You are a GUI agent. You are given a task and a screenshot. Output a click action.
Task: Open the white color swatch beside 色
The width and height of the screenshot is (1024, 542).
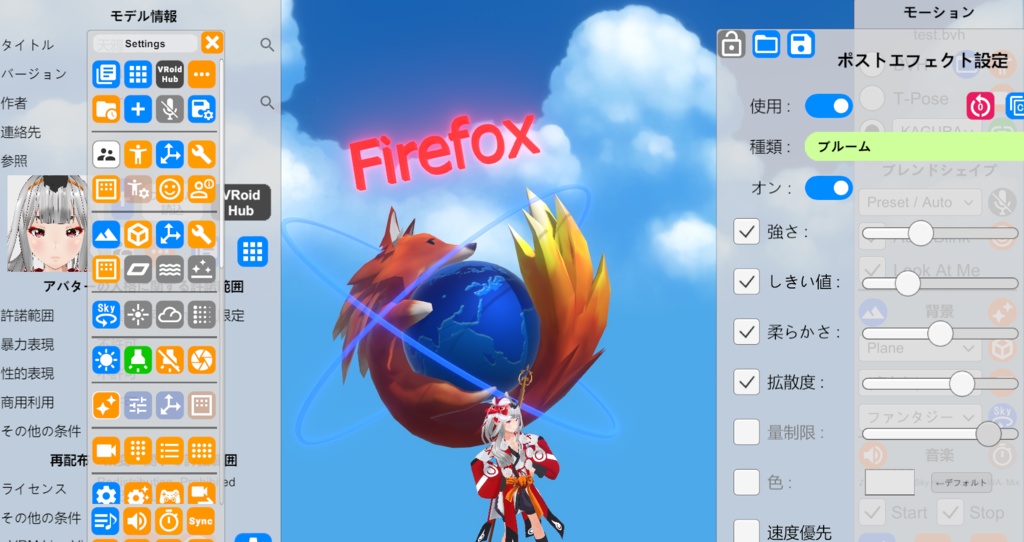(x=889, y=483)
